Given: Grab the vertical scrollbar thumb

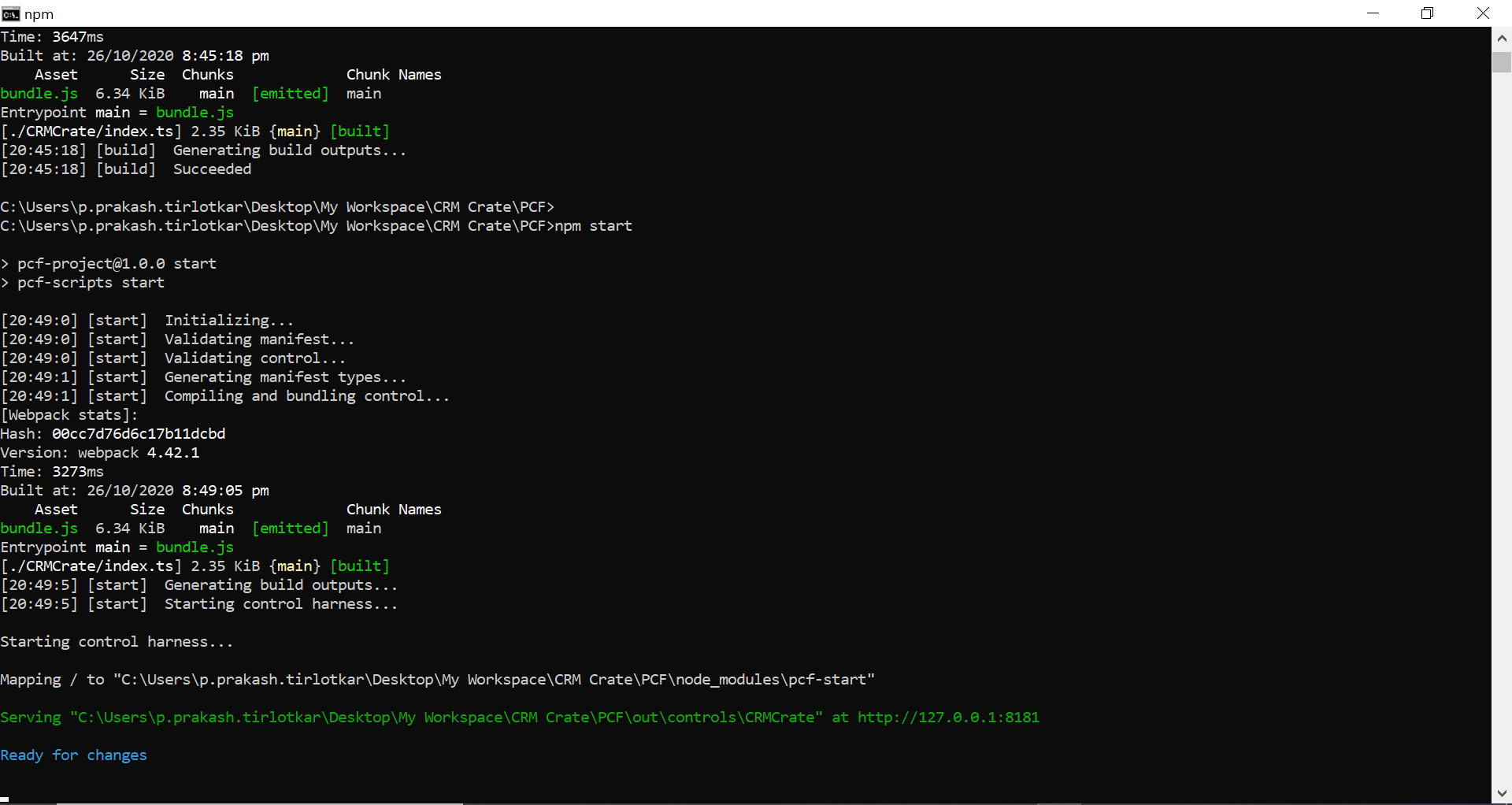Looking at the screenshot, I should [1501, 62].
